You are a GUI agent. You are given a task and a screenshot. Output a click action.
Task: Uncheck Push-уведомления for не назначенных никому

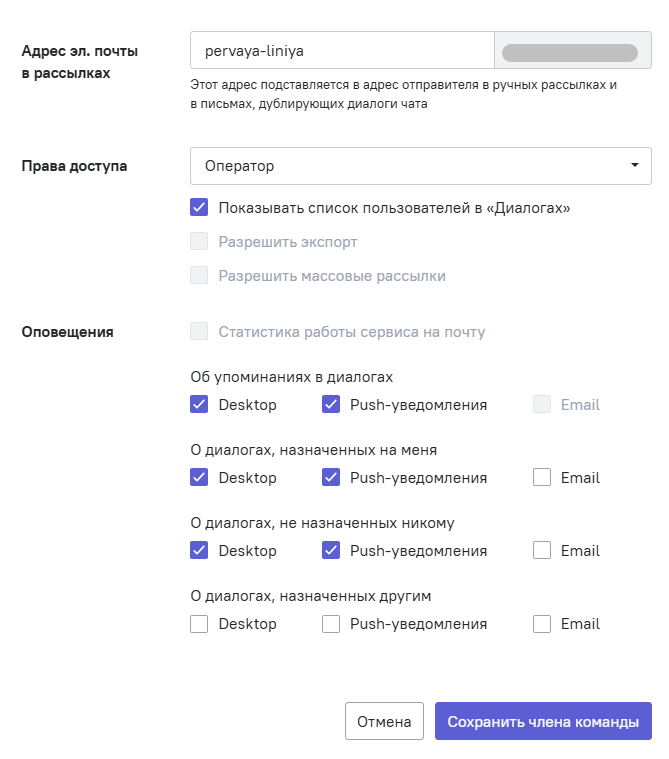pyautogui.click(x=331, y=551)
